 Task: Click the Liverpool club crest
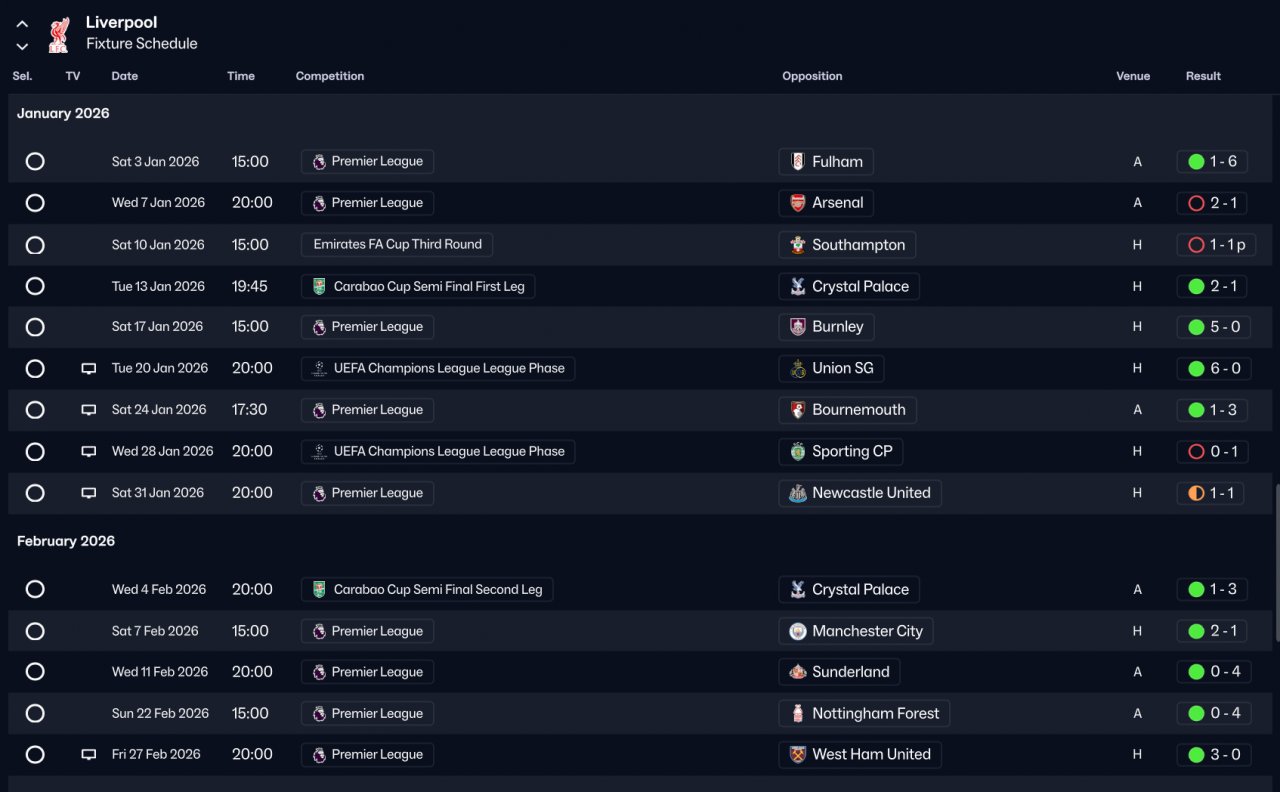(59, 33)
